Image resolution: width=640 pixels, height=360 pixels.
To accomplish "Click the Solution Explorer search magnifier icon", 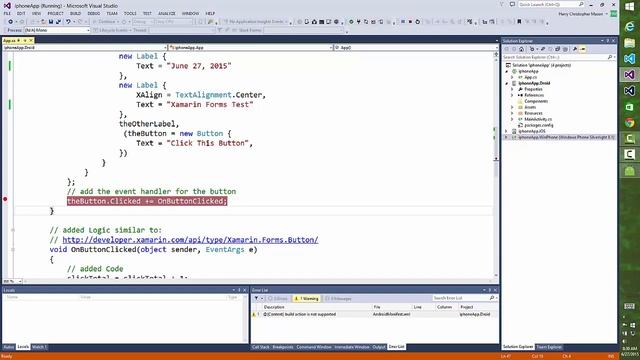I will (x=610, y=57).
